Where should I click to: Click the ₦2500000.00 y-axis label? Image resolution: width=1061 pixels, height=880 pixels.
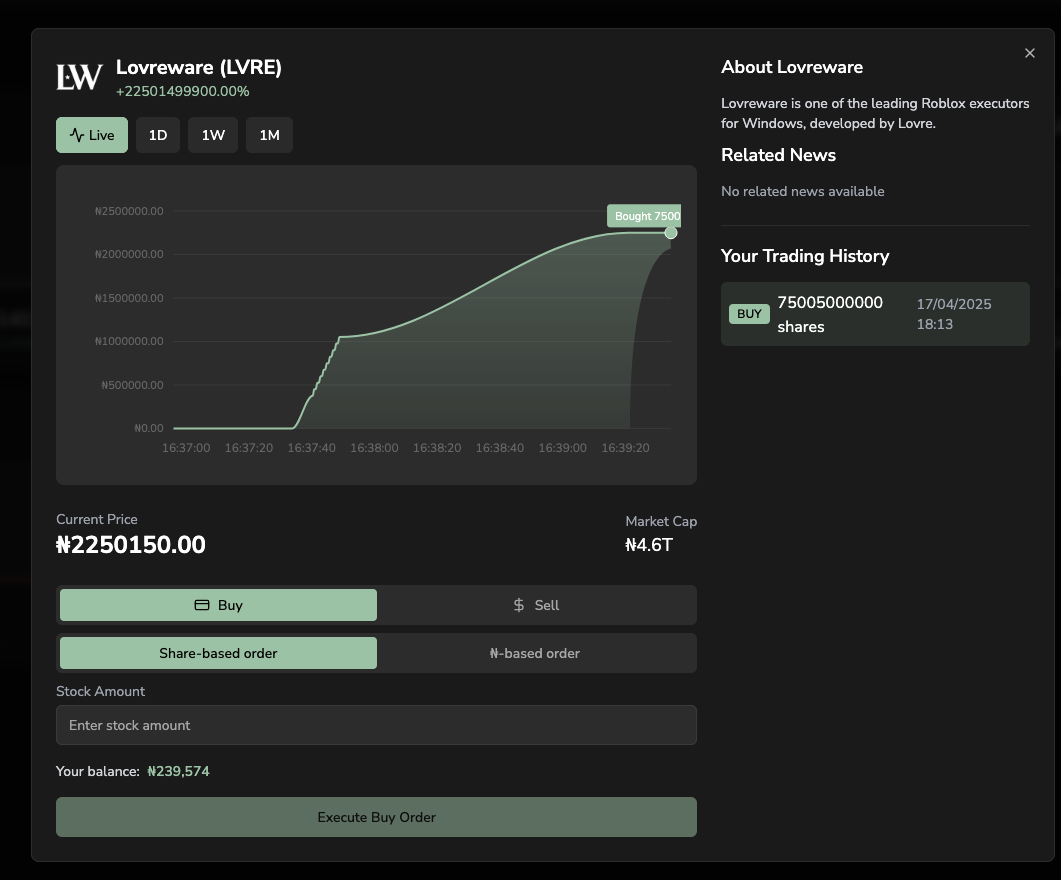[x=129, y=211]
